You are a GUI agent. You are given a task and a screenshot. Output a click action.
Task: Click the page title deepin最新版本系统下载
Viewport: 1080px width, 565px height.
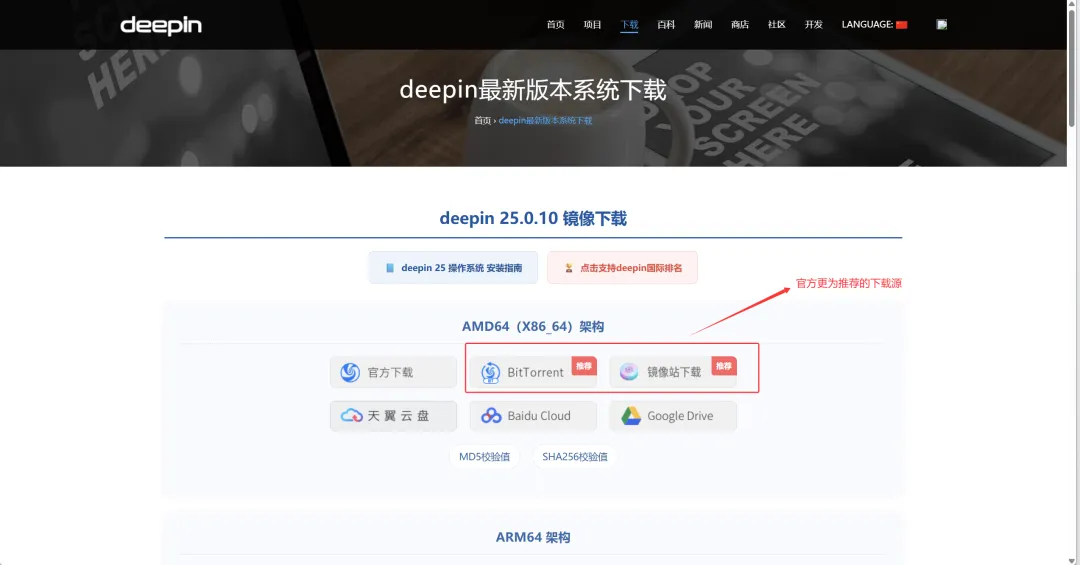point(533,90)
